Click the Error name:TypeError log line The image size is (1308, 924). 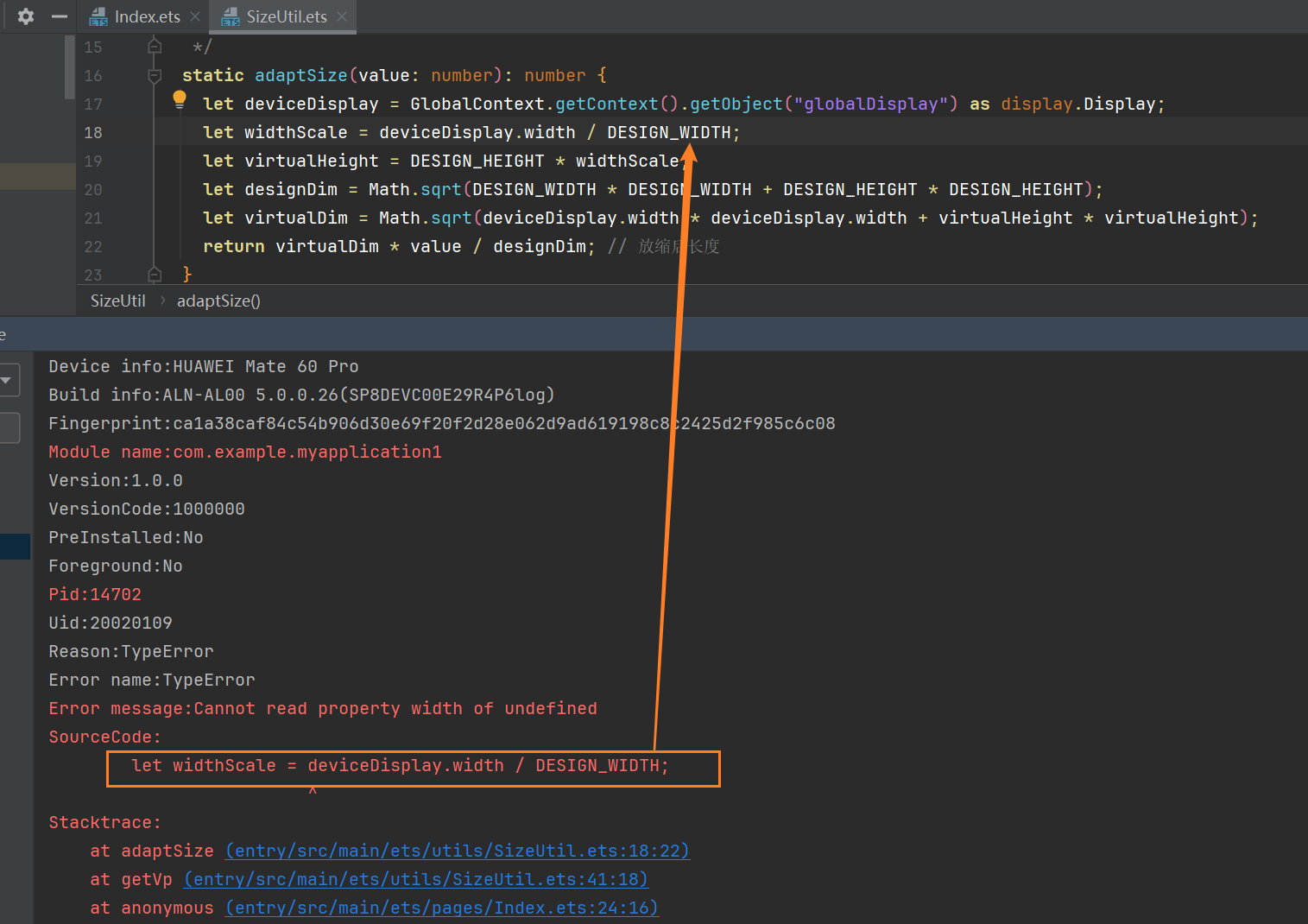pos(152,680)
